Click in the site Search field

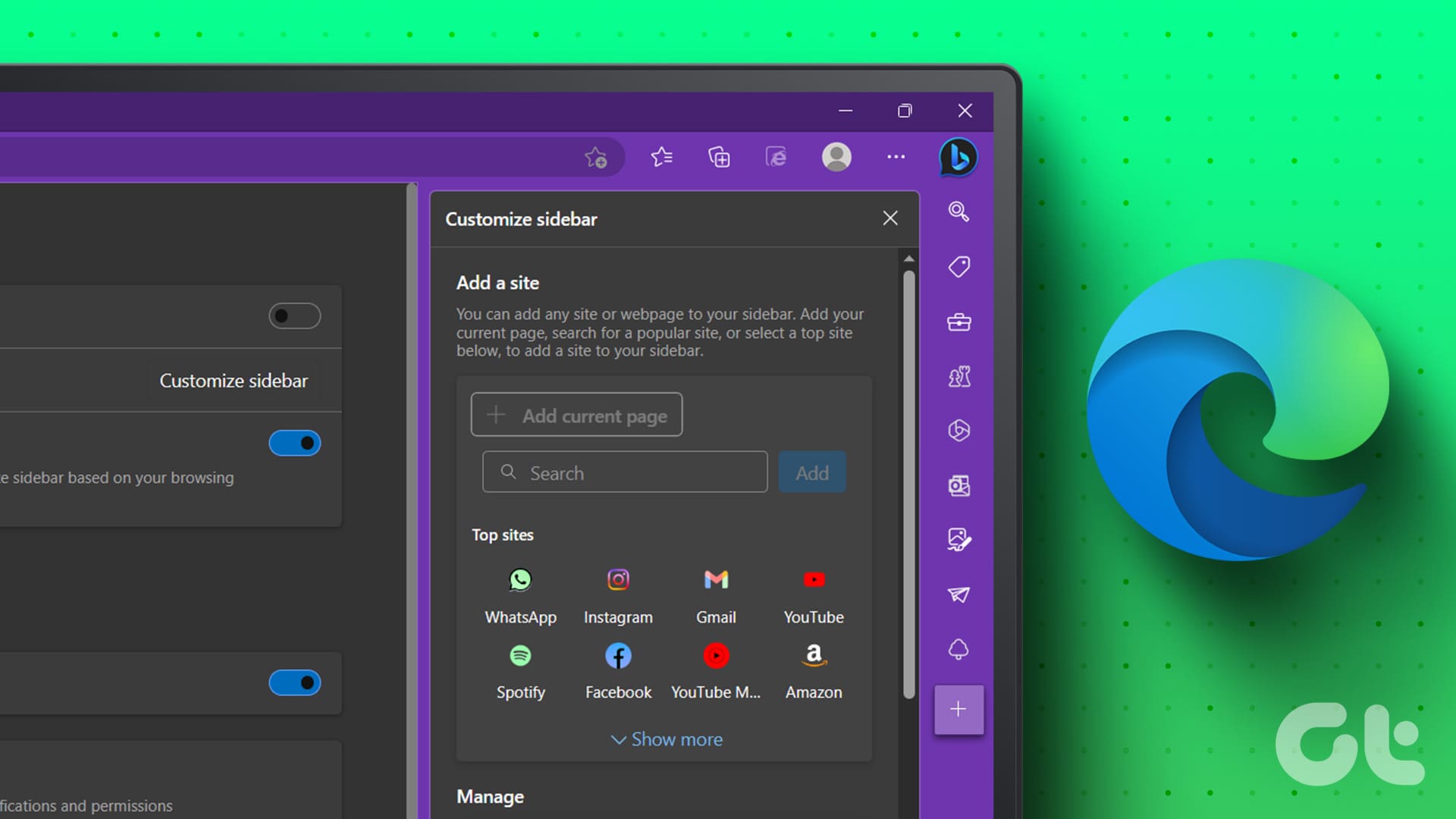pos(624,472)
